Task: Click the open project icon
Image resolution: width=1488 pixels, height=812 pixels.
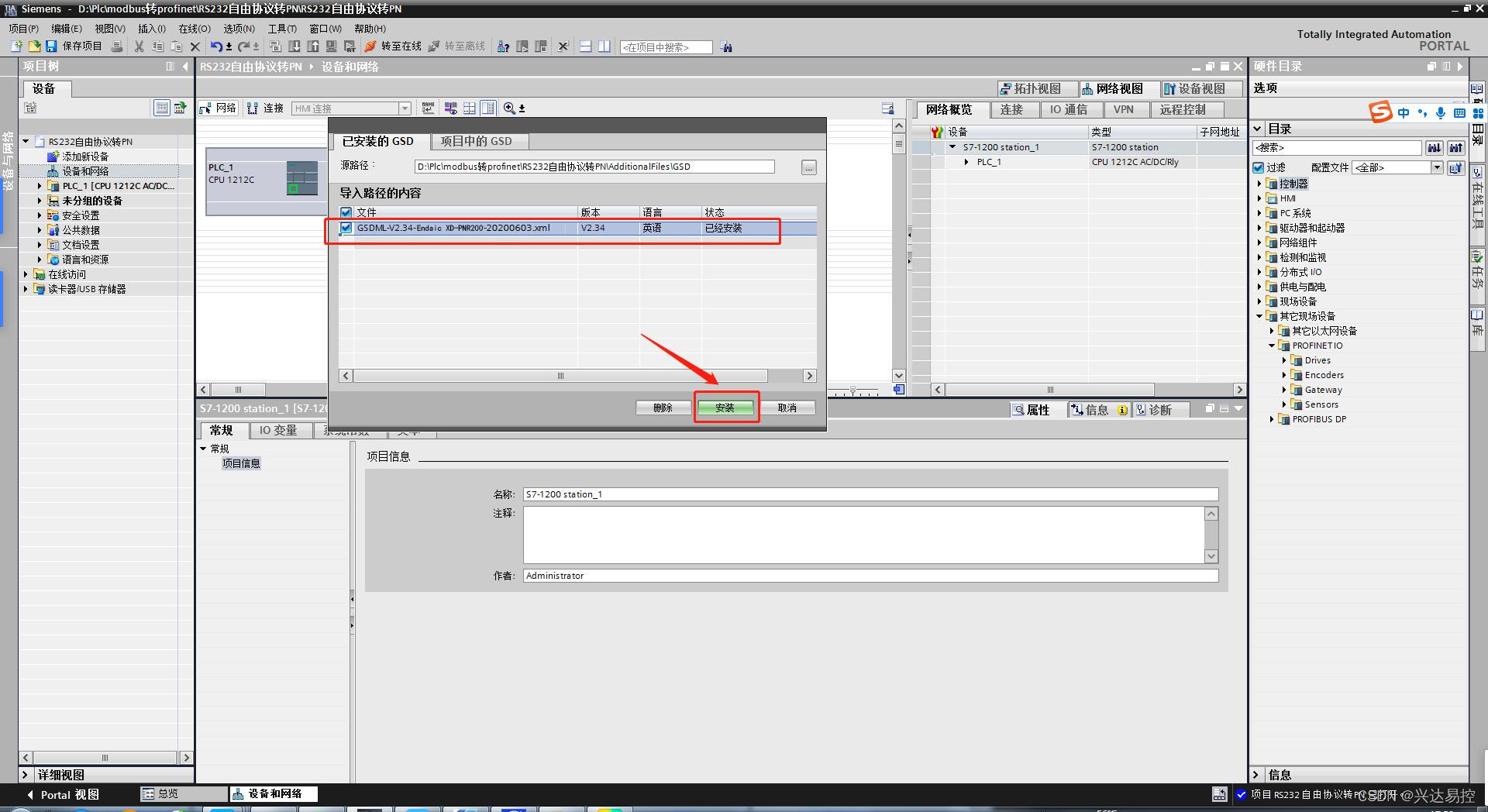Action: click(33, 46)
